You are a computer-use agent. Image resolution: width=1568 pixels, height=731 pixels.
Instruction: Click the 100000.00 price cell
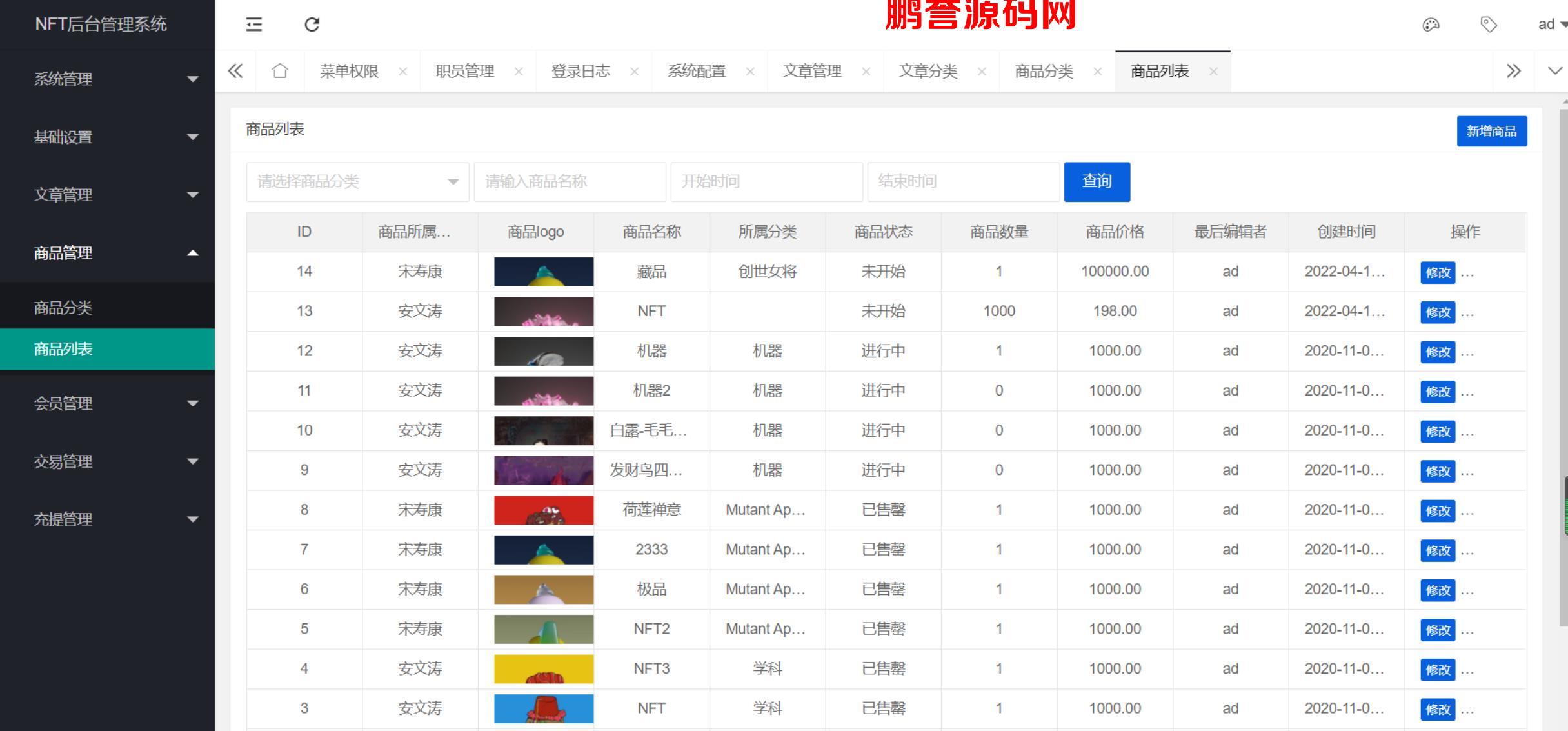pyautogui.click(x=1115, y=272)
